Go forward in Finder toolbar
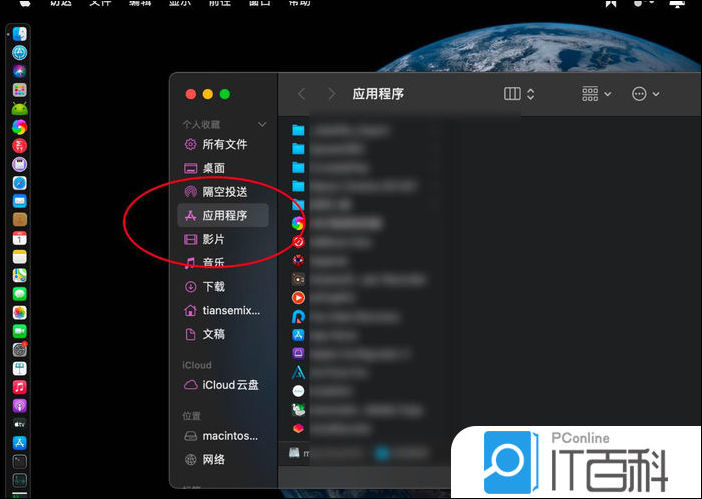 pyautogui.click(x=331, y=94)
